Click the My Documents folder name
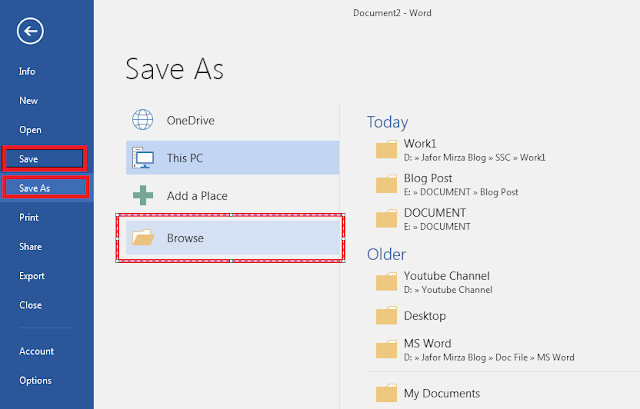This screenshot has width=640, height=409. (442, 393)
